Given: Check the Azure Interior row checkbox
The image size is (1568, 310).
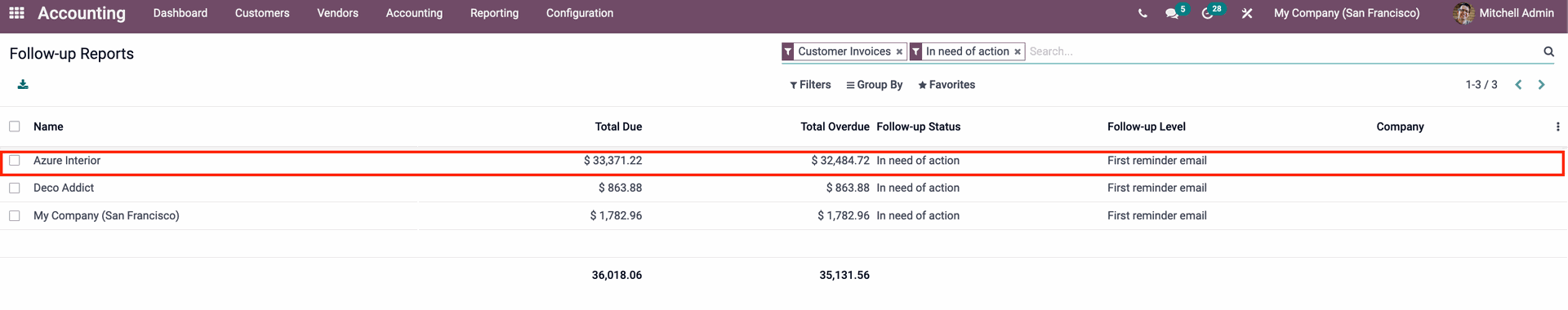Looking at the screenshot, I should tap(15, 161).
